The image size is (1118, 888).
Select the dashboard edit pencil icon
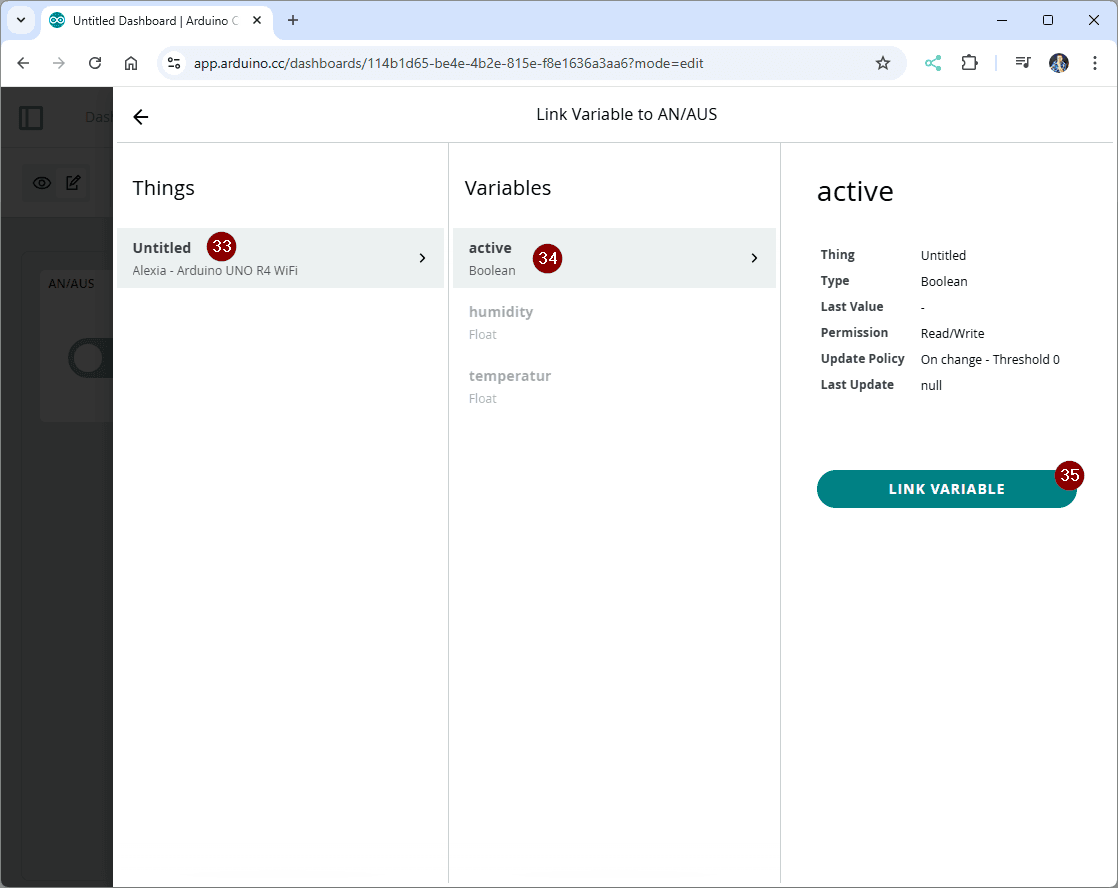[x=73, y=183]
